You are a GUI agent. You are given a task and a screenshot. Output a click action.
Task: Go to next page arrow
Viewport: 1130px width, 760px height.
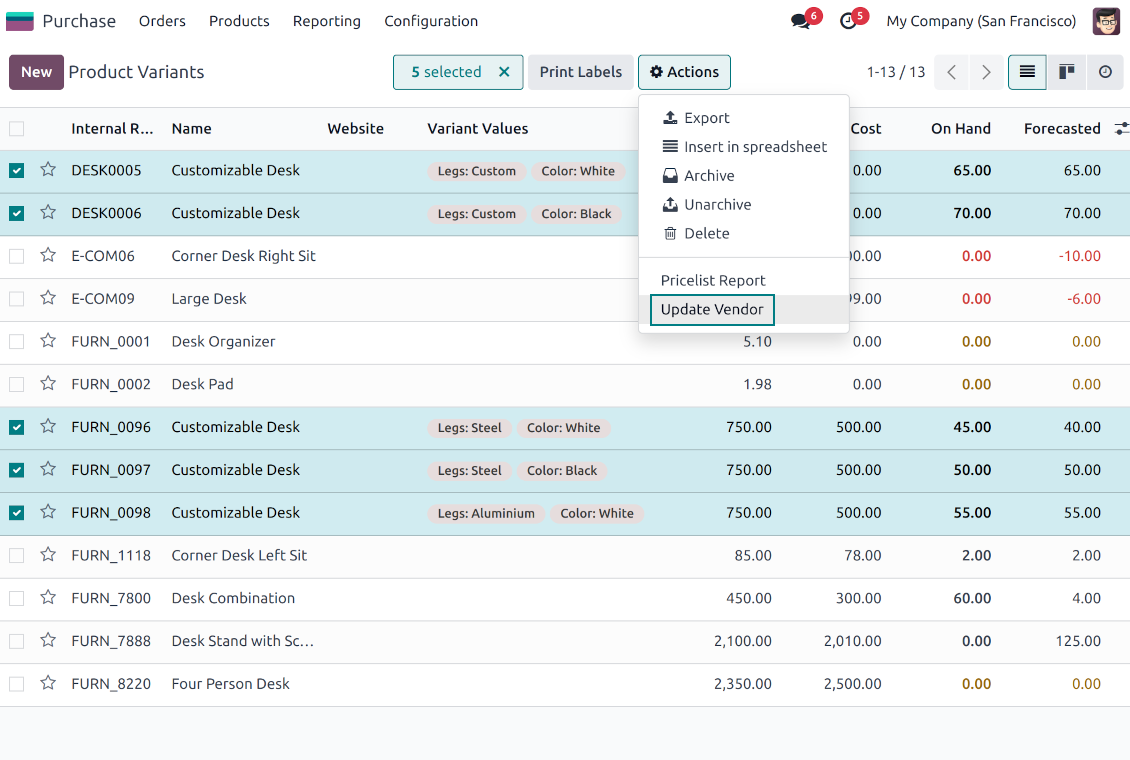(986, 72)
